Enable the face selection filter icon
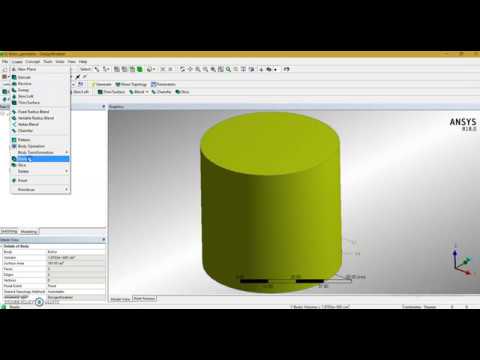This screenshot has height=360, width=480. [x=132, y=69]
